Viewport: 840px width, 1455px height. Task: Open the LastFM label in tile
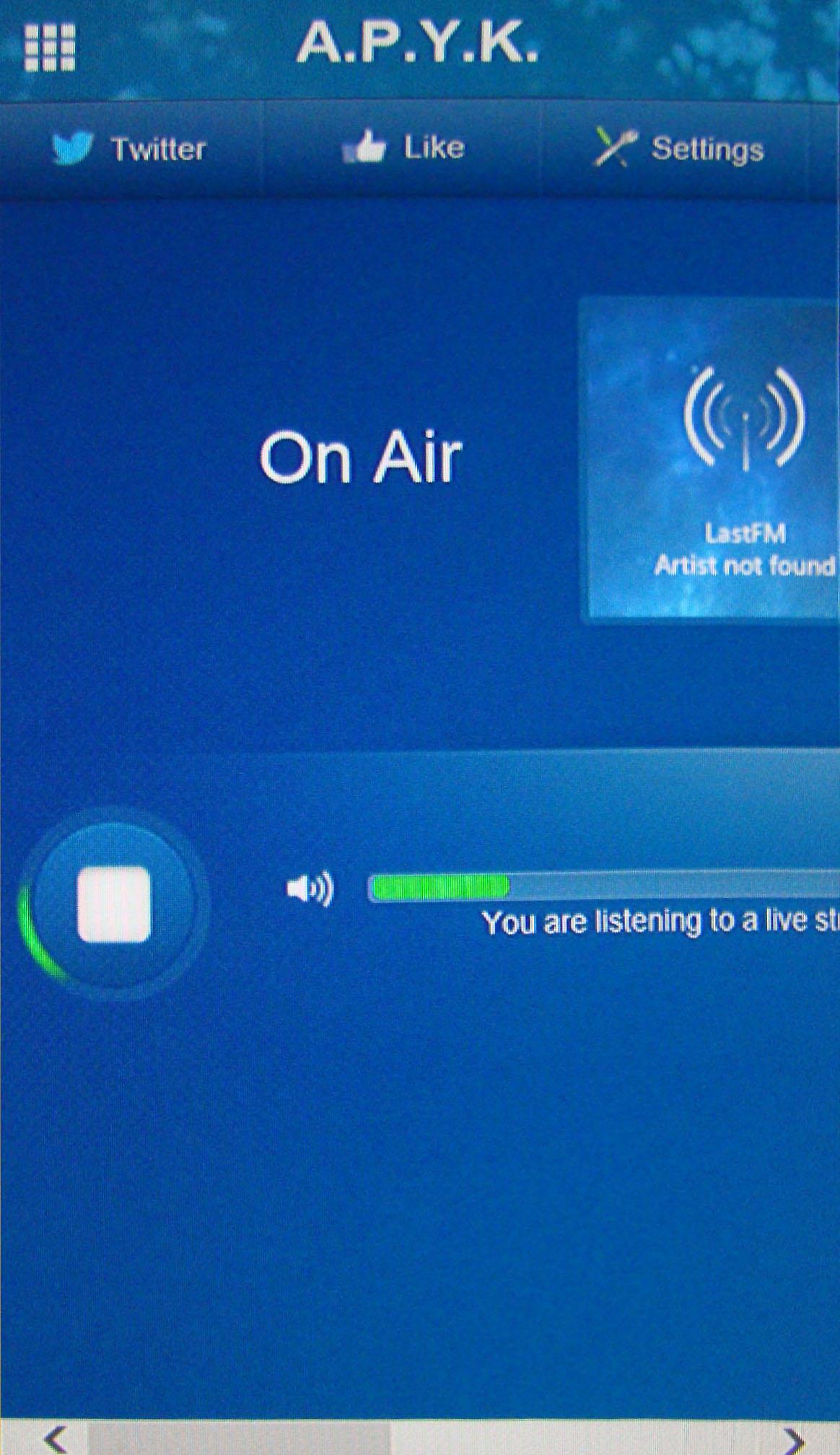pos(745,533)
